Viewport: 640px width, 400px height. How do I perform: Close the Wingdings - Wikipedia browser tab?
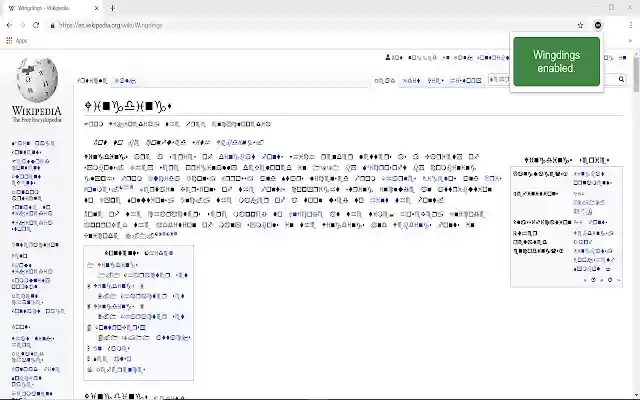[x=97, y=8]
